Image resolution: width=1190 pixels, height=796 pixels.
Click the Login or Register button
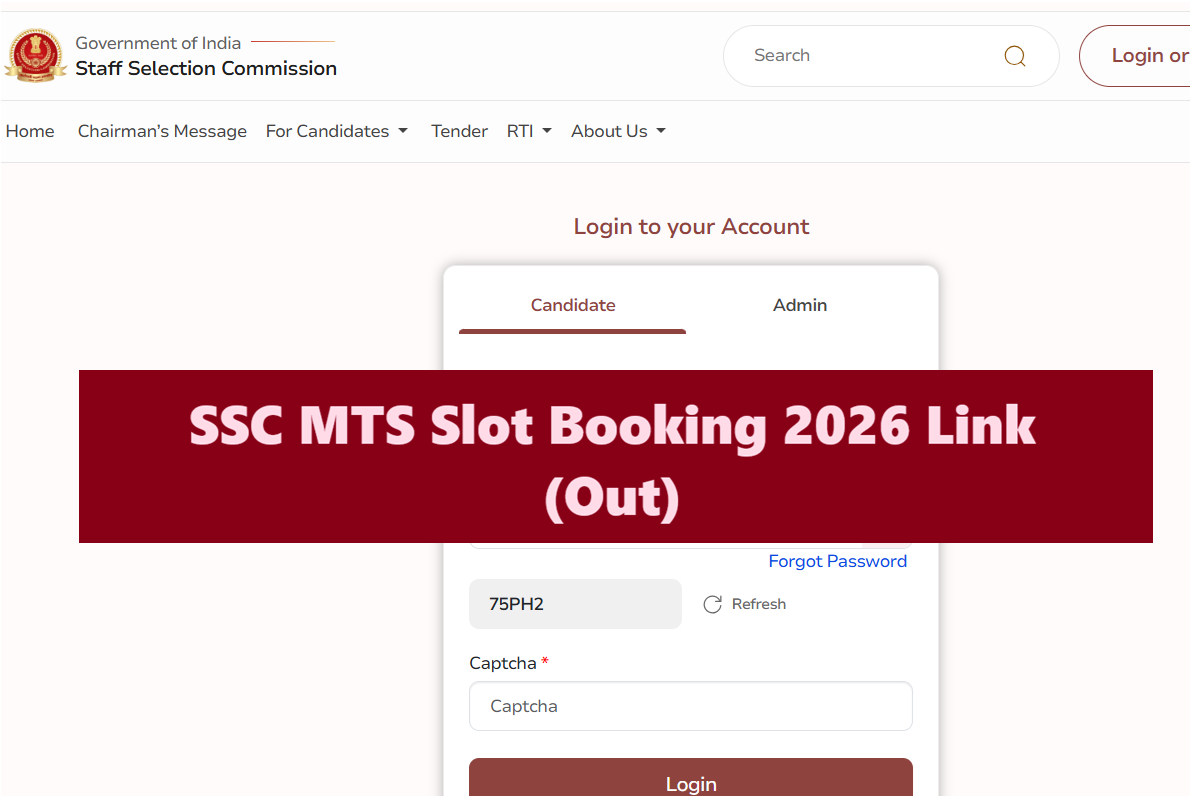tap(1140, 56)
